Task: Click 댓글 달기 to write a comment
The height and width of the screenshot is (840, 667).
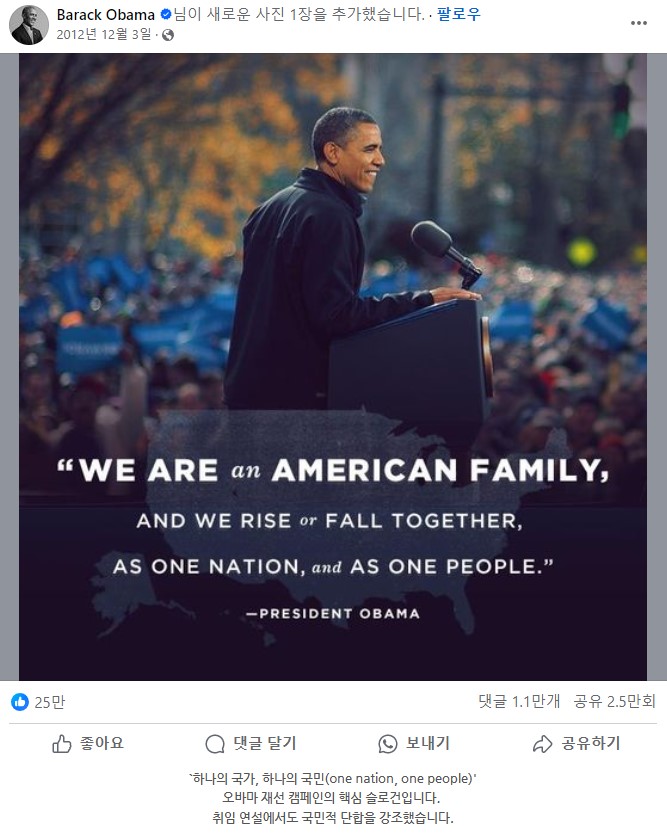Action: 265,743
